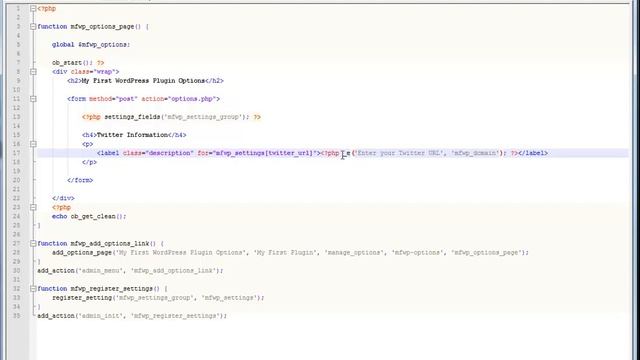This screenshot has width=640, height=360.
Task: Click on 'settings_fields' function call
Action: coord(132,117)
